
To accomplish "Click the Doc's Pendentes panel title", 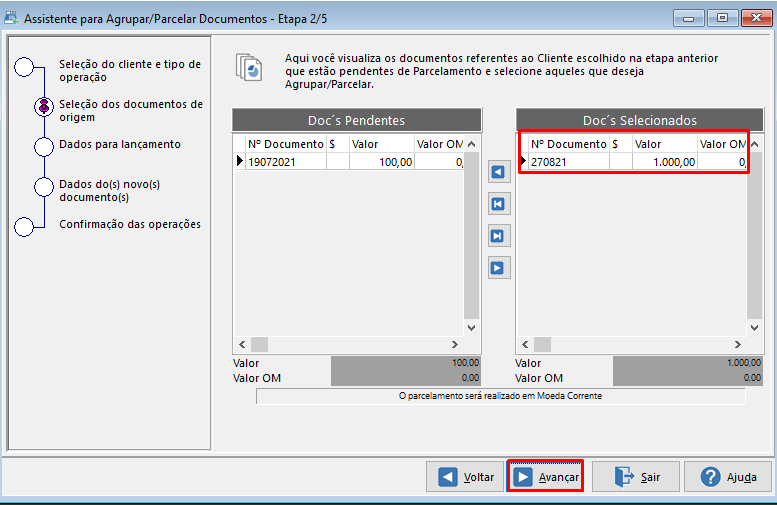I will (x=357, y=120).
